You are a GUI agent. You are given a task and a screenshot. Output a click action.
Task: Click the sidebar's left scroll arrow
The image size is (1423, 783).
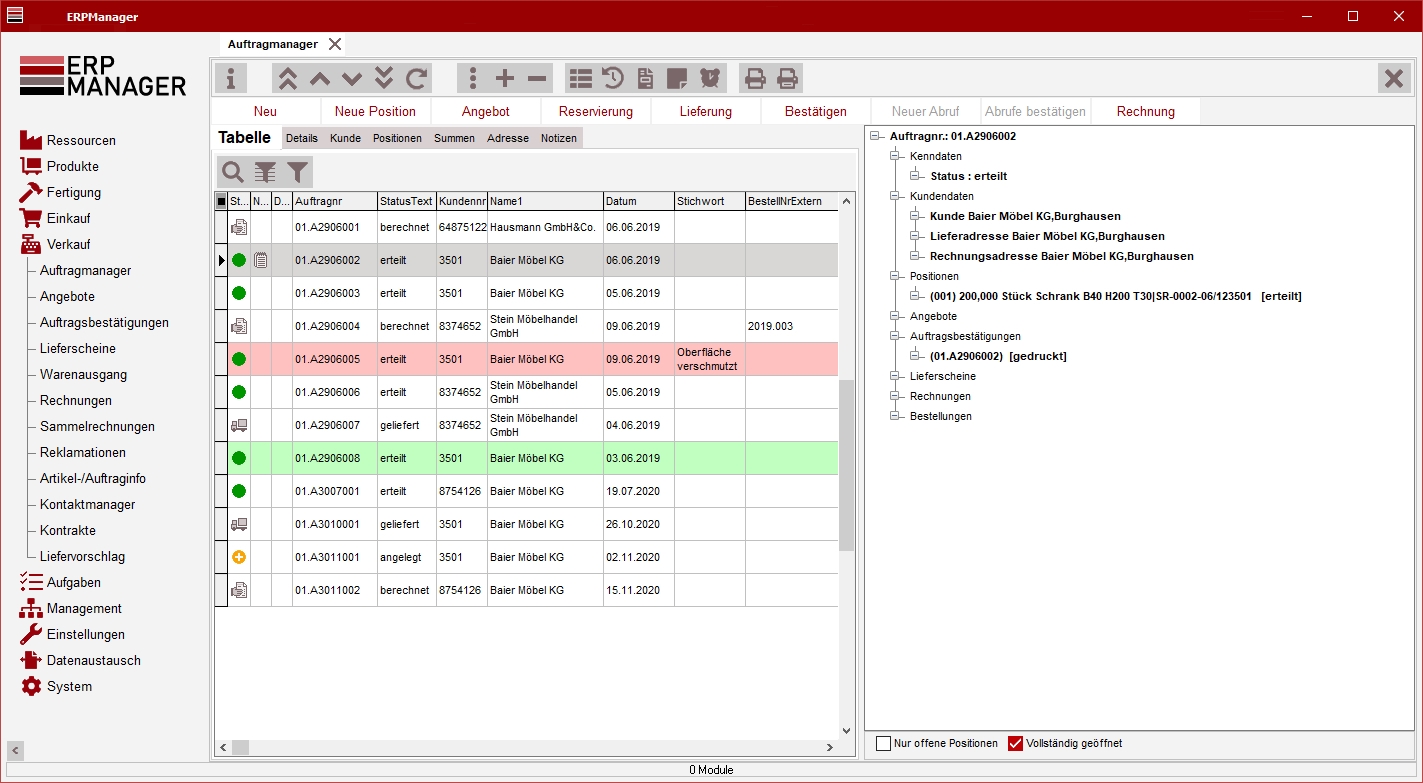pyautogui.click(x=16, y=750)
